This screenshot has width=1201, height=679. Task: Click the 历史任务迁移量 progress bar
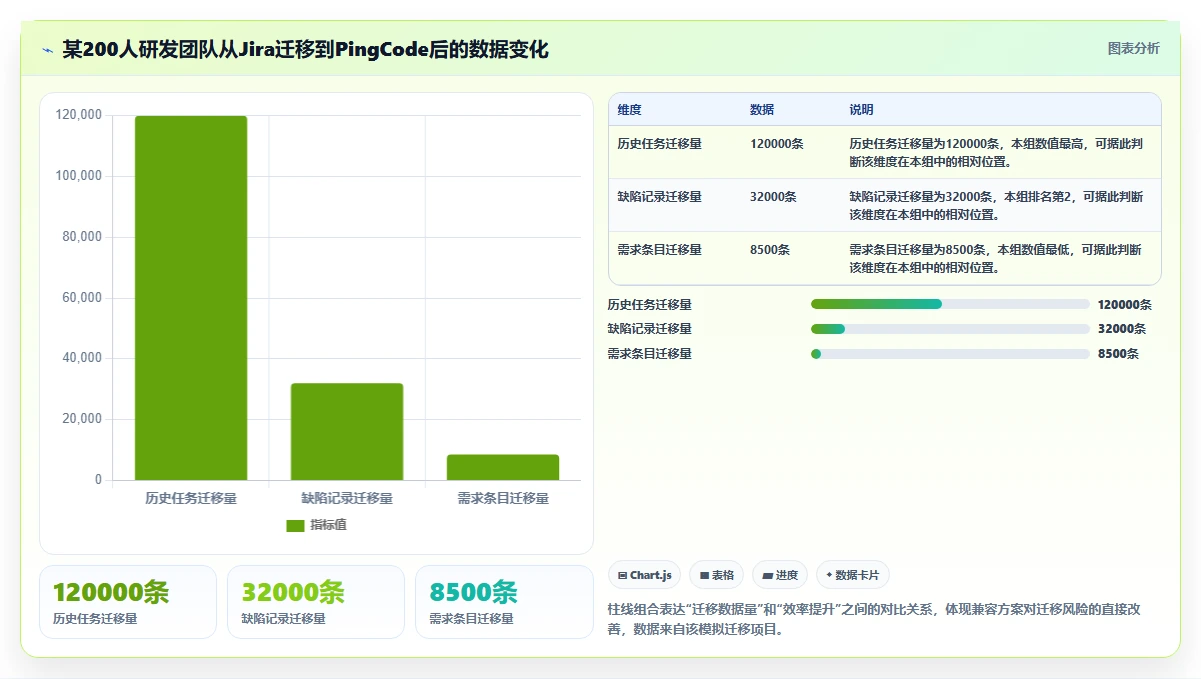(950, 304)
